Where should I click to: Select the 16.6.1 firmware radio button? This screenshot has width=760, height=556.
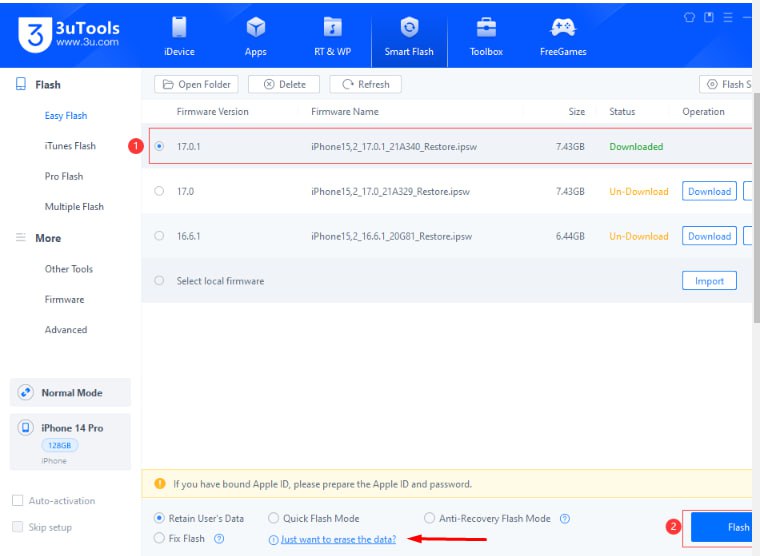[159, 236]
